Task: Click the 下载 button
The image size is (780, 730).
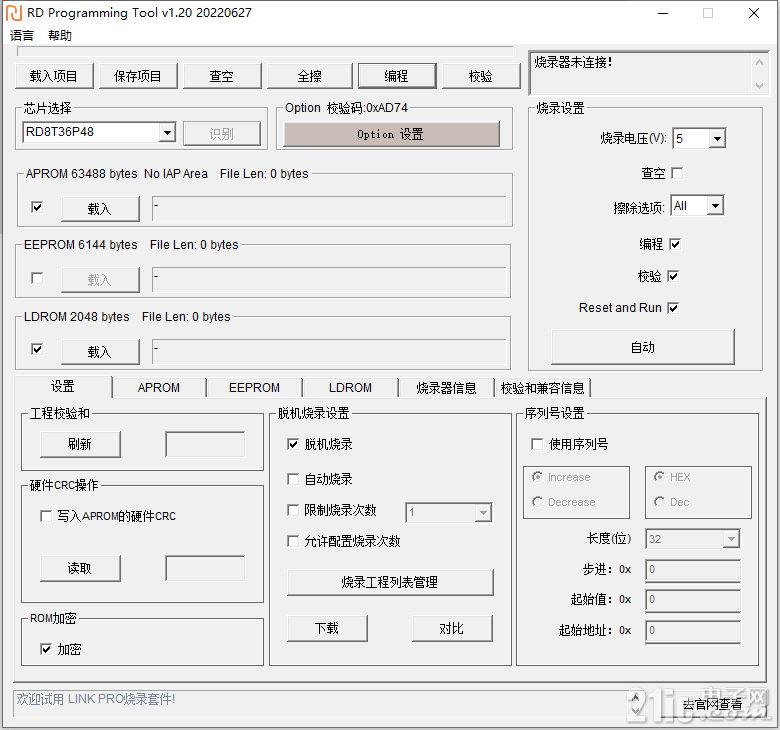Action: tap(327, 628)
